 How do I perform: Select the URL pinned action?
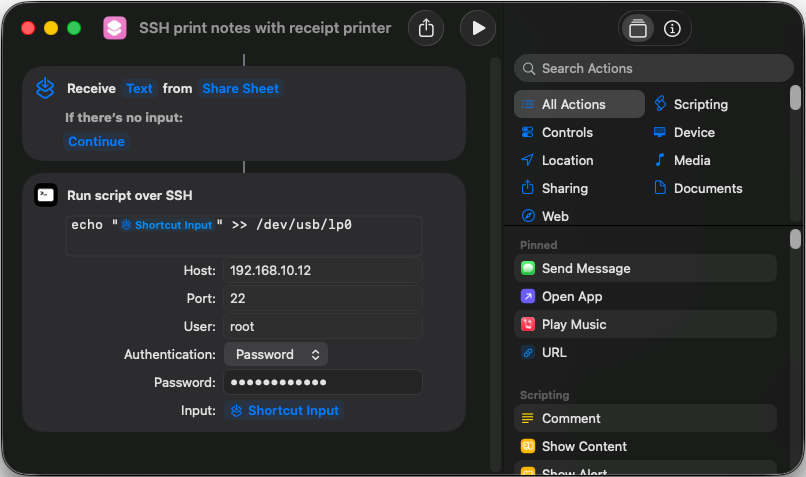(645, 353)
